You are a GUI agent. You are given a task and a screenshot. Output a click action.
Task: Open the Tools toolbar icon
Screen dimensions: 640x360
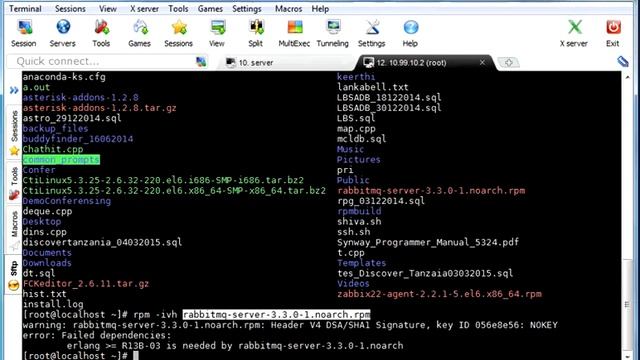[101, 33]
